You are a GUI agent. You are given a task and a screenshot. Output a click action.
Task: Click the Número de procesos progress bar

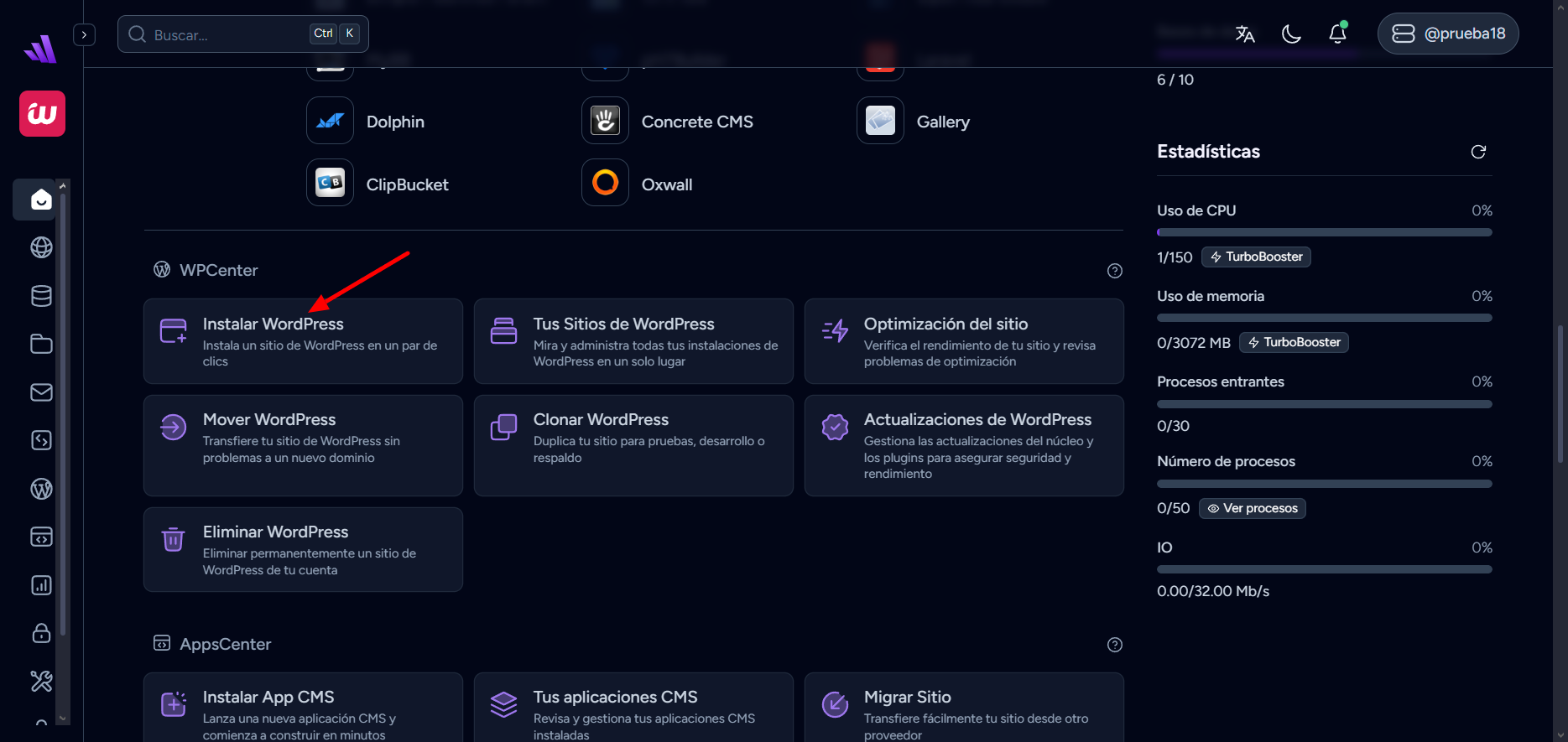click(x=1324, y=484)
